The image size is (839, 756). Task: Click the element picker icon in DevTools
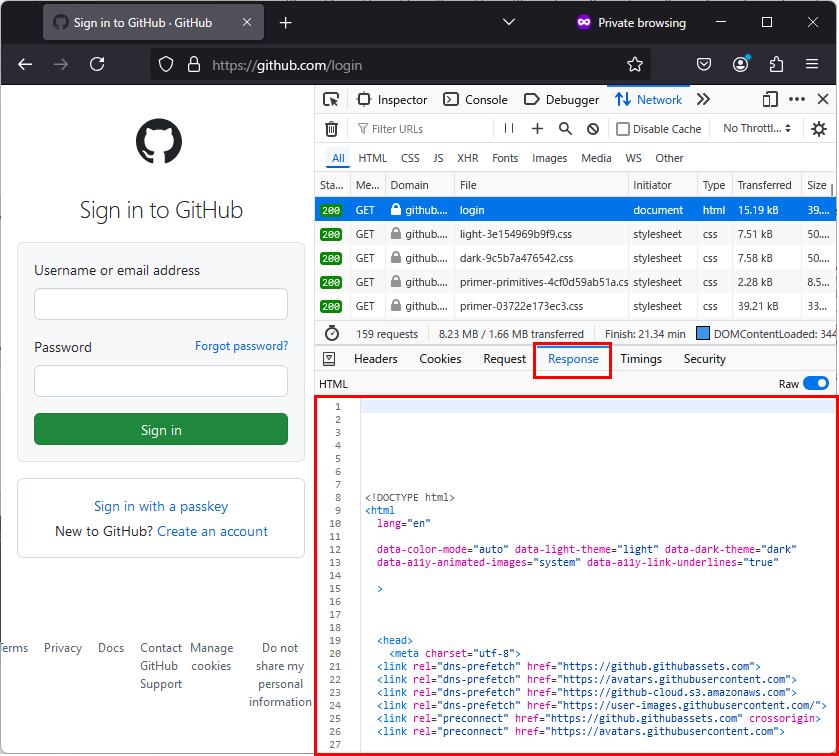331,100
